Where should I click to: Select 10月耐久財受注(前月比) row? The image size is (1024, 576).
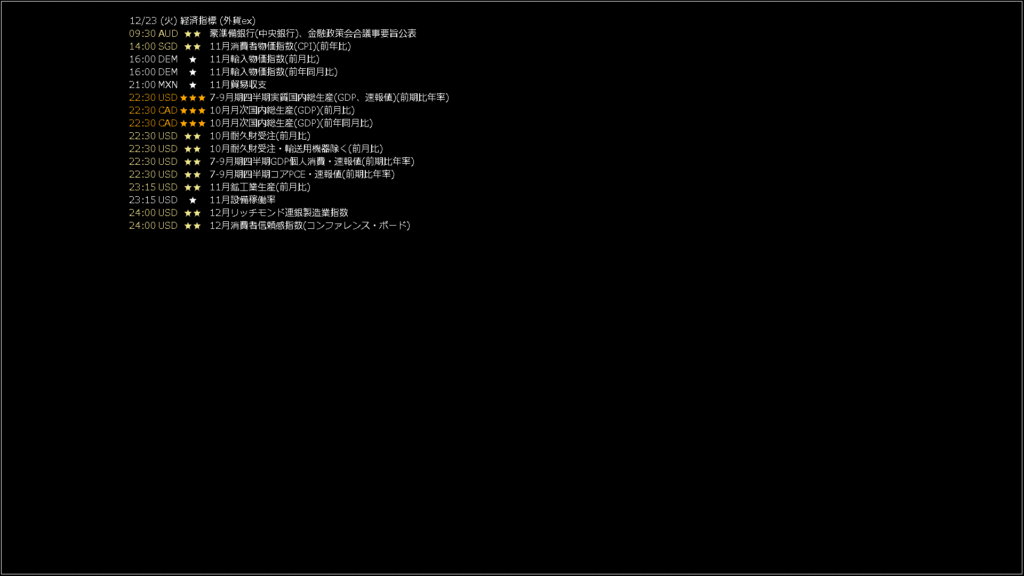pyautogui.click(x=219, y=136)
